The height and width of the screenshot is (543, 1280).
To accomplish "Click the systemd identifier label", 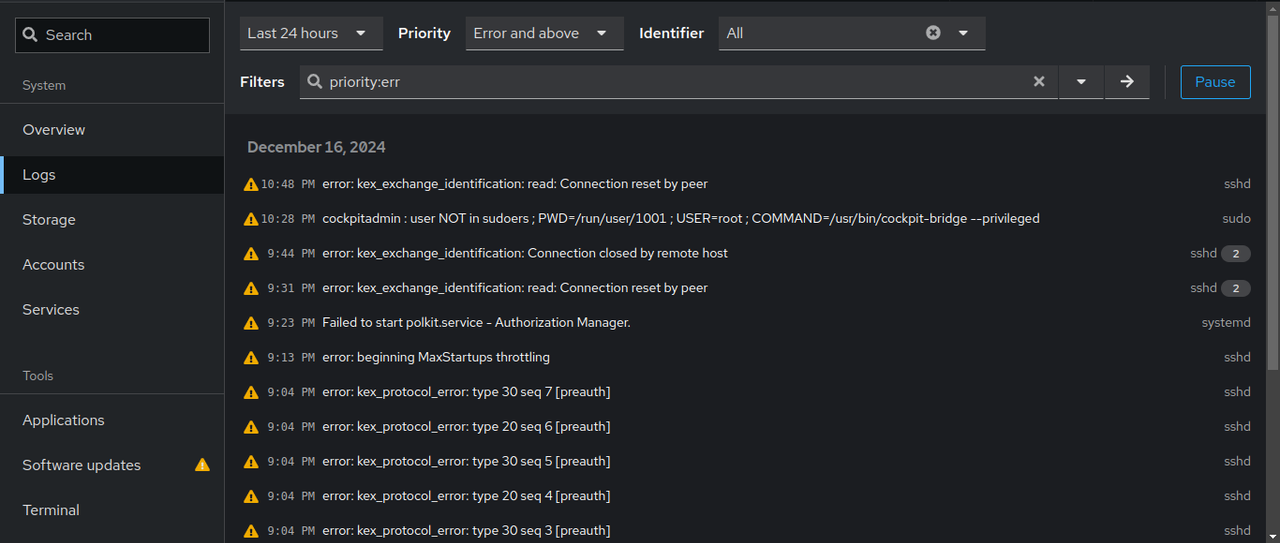I will point(1226,322).
